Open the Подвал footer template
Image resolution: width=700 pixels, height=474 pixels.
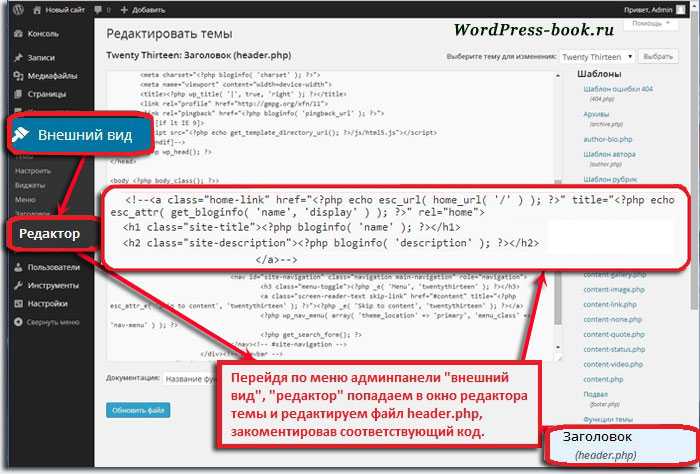[x=596, y=395]
